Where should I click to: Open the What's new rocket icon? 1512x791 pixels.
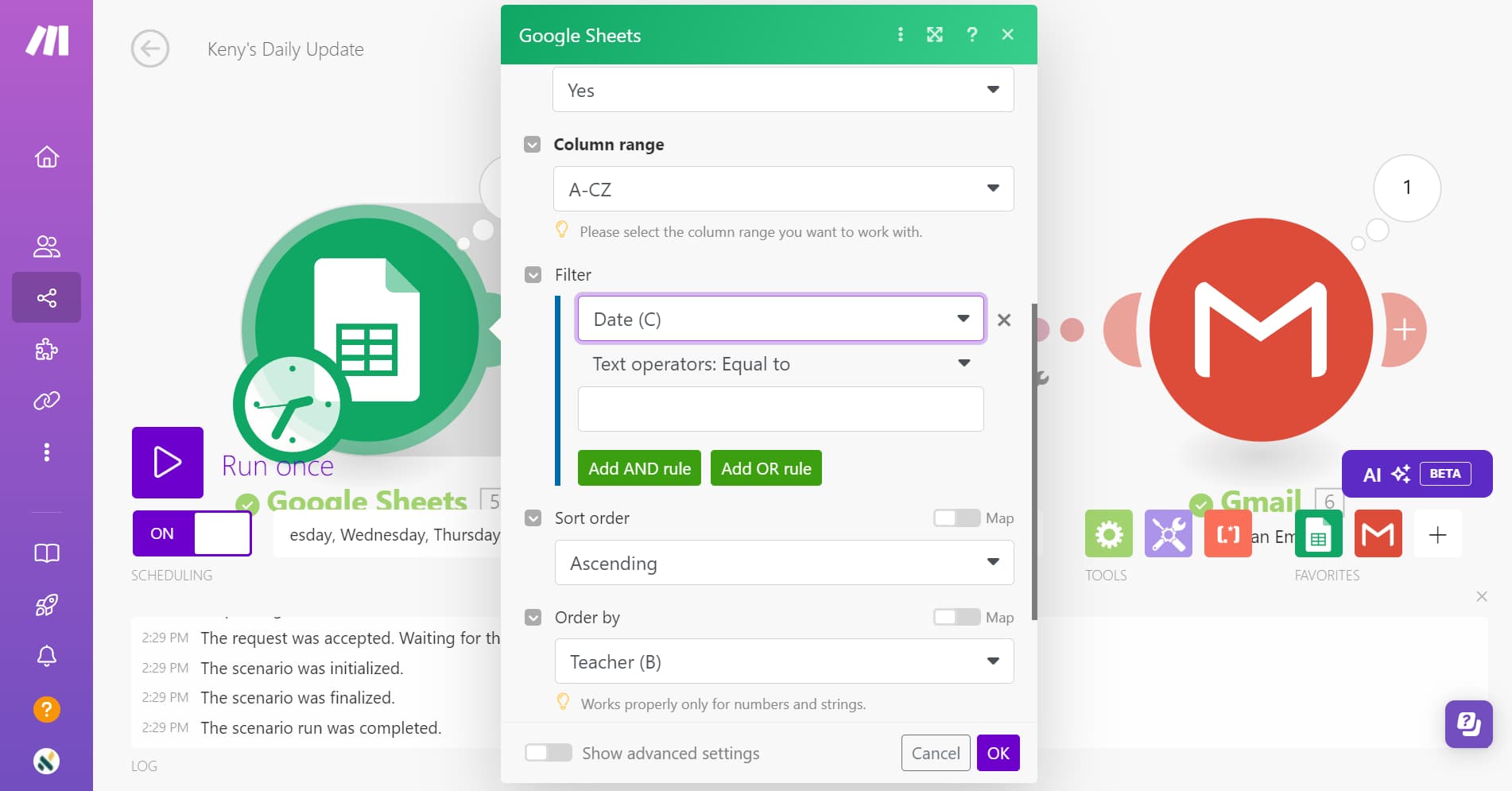(x=47, y=605)
